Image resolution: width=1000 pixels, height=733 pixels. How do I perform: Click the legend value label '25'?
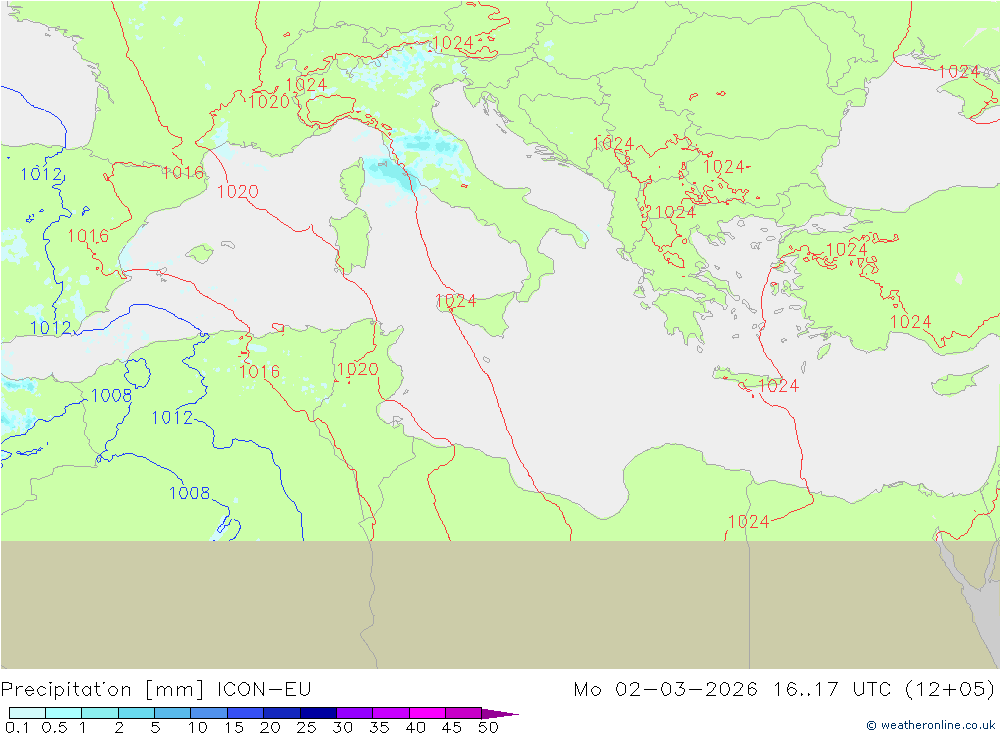pos(306,727)
